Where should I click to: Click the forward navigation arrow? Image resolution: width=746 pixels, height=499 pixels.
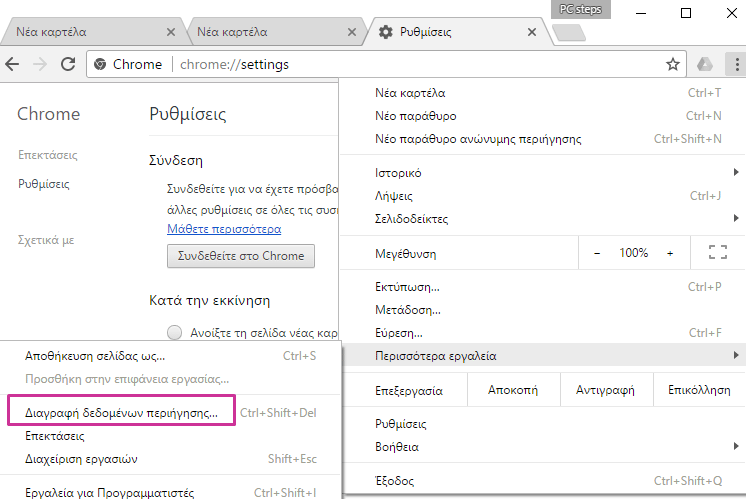click(x=40, y=64)
